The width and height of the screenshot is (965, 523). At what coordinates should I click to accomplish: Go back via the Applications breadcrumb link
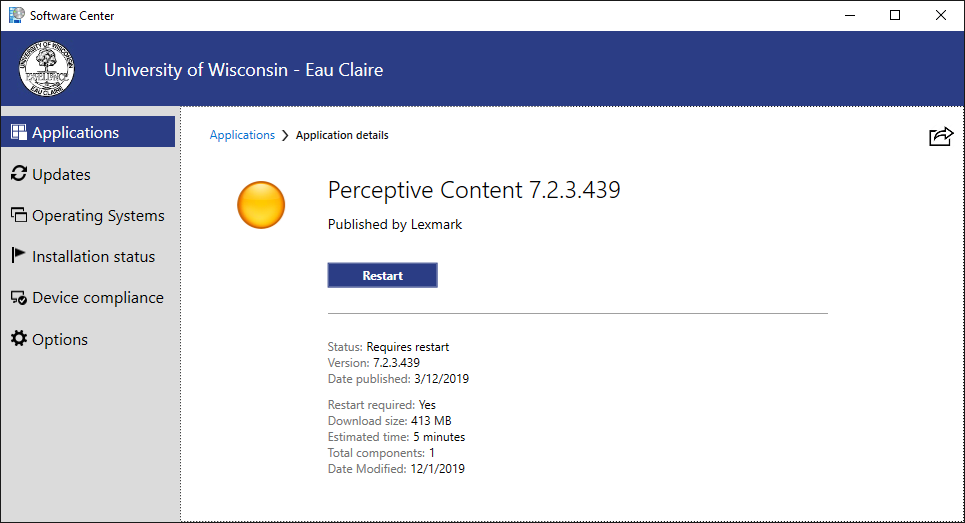[x=242, y=135]
